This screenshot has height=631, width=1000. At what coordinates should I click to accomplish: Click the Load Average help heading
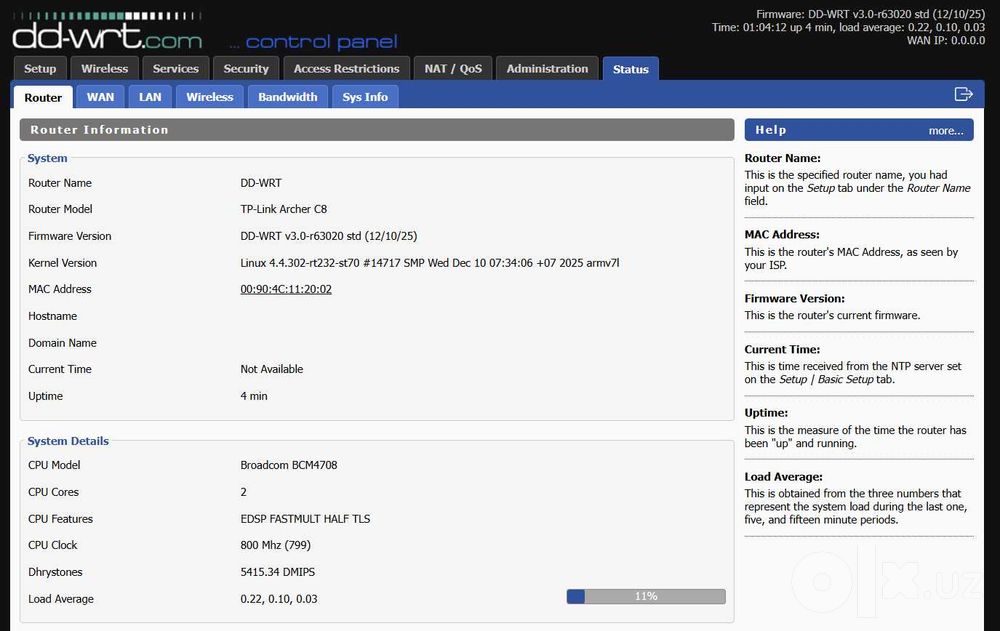[783, 477]
